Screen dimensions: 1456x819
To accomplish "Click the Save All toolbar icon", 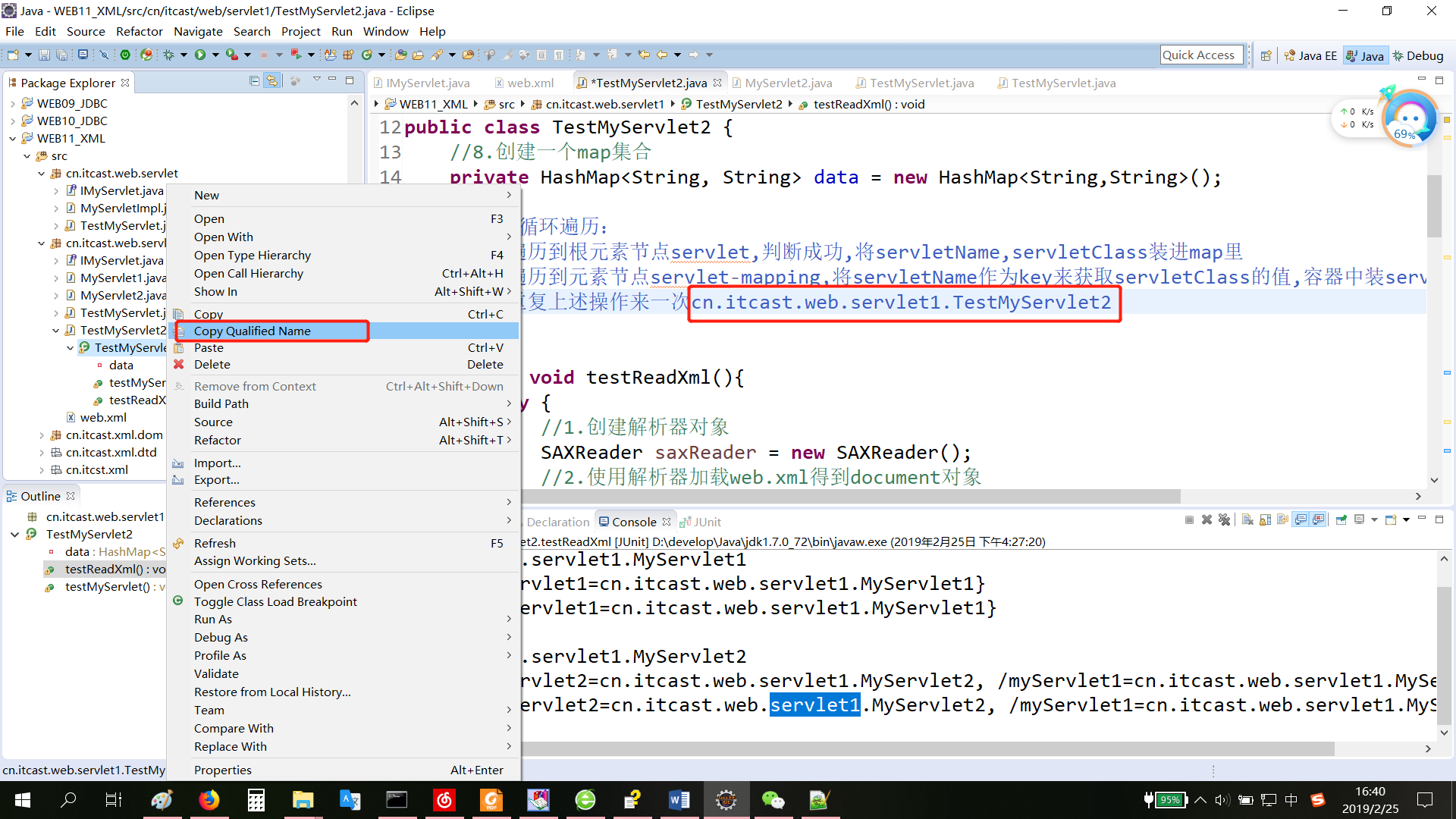I will point(61,55).
